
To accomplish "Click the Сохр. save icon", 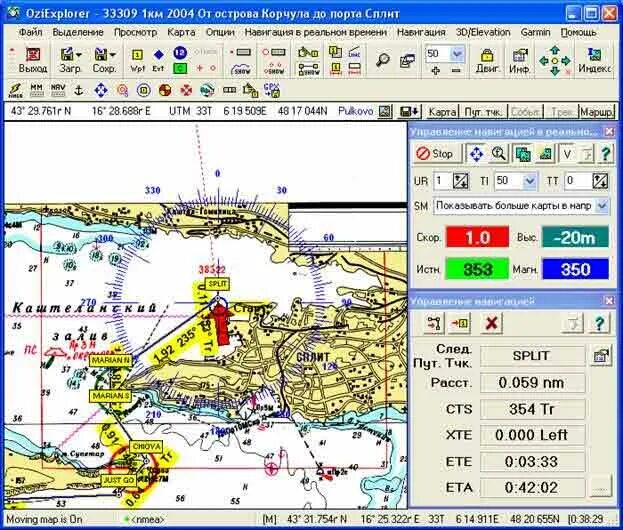I will pyautogui.click(x=101, y=54).
